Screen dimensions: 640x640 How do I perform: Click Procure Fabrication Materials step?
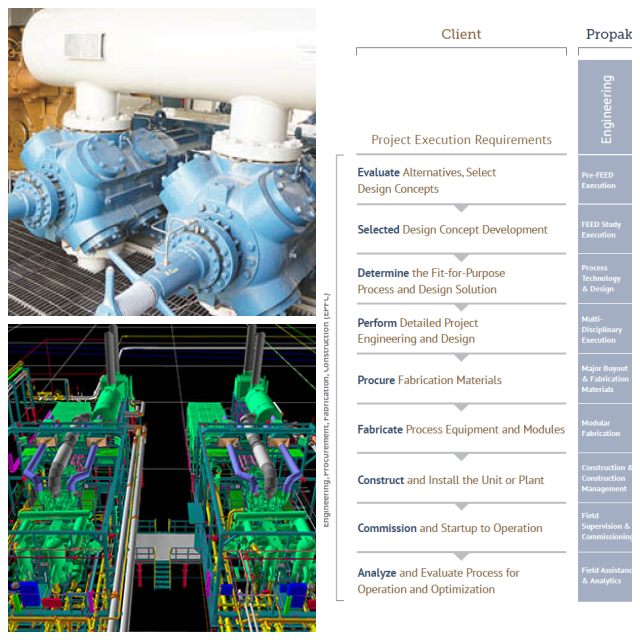[x=429, y=380]
